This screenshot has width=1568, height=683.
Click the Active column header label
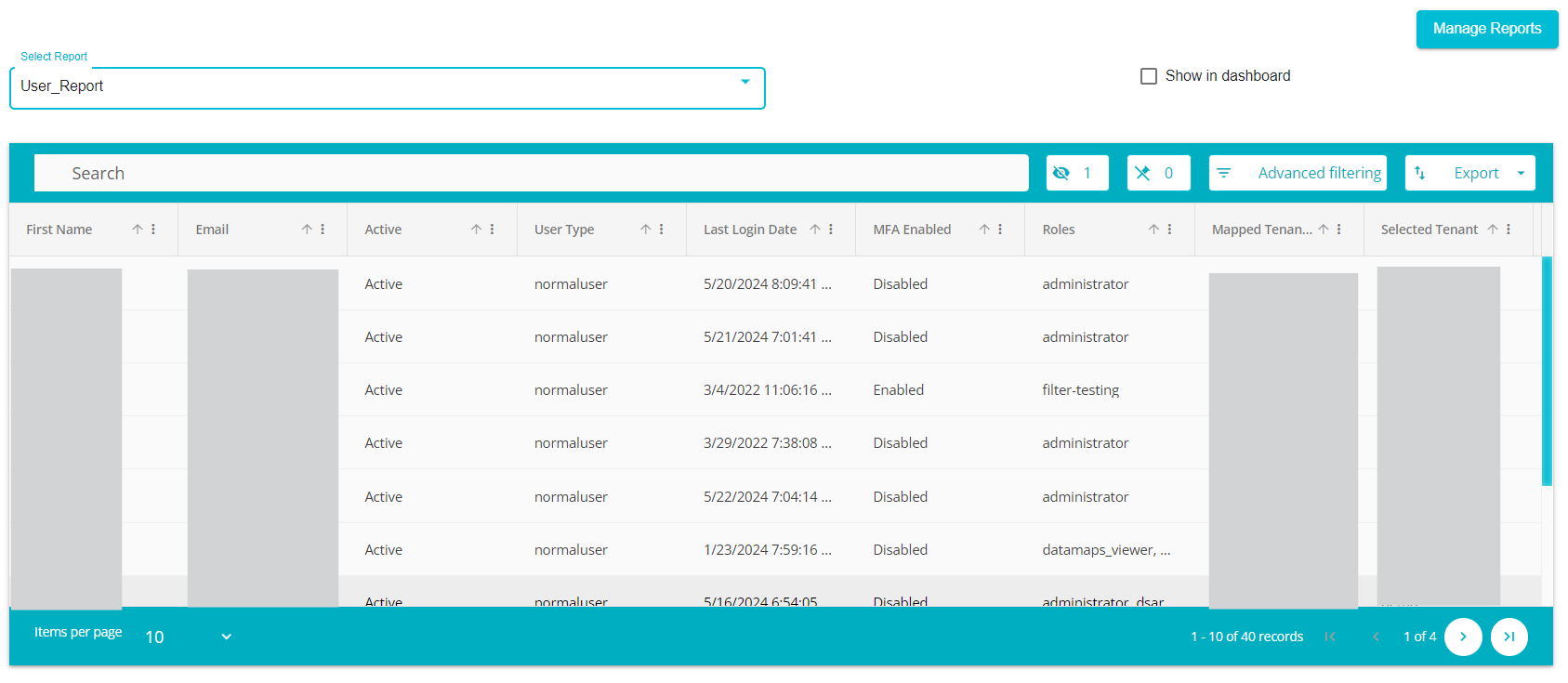click(x=383, y=230)
